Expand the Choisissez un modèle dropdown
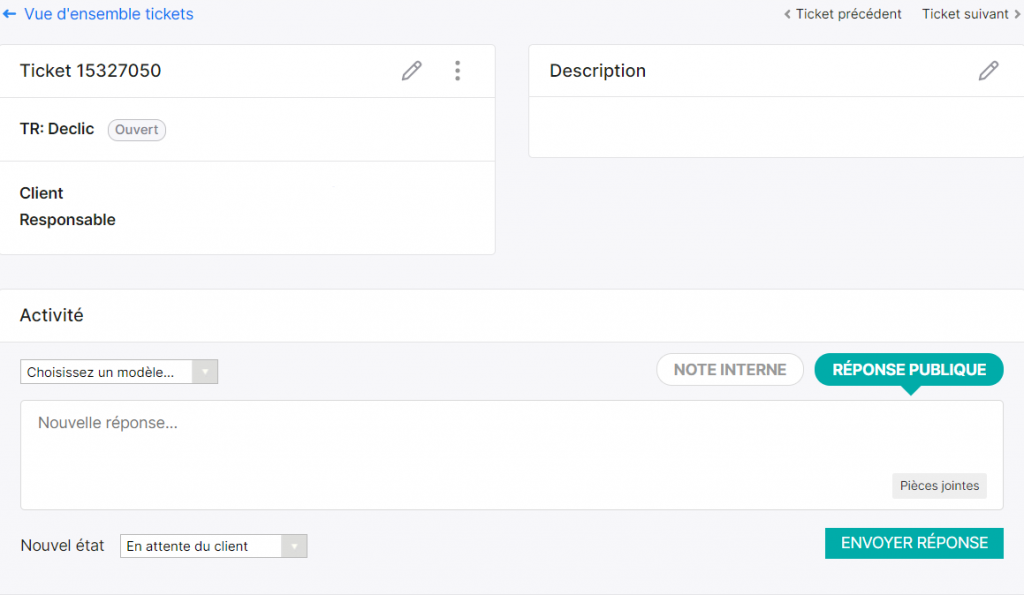Viewport: 1024px width, 595px height. pos(119,372)
